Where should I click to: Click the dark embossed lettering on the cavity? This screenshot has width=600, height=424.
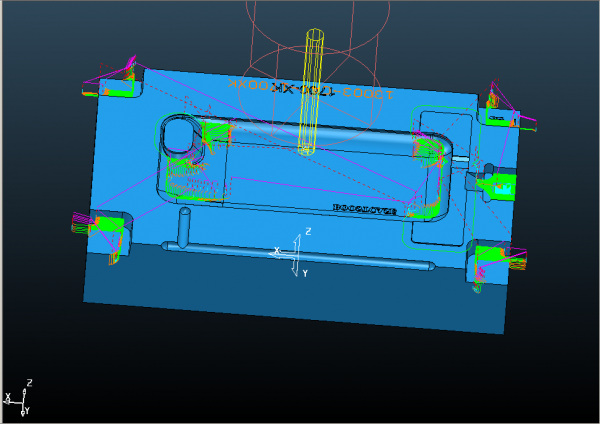click(x=364, y=209)
